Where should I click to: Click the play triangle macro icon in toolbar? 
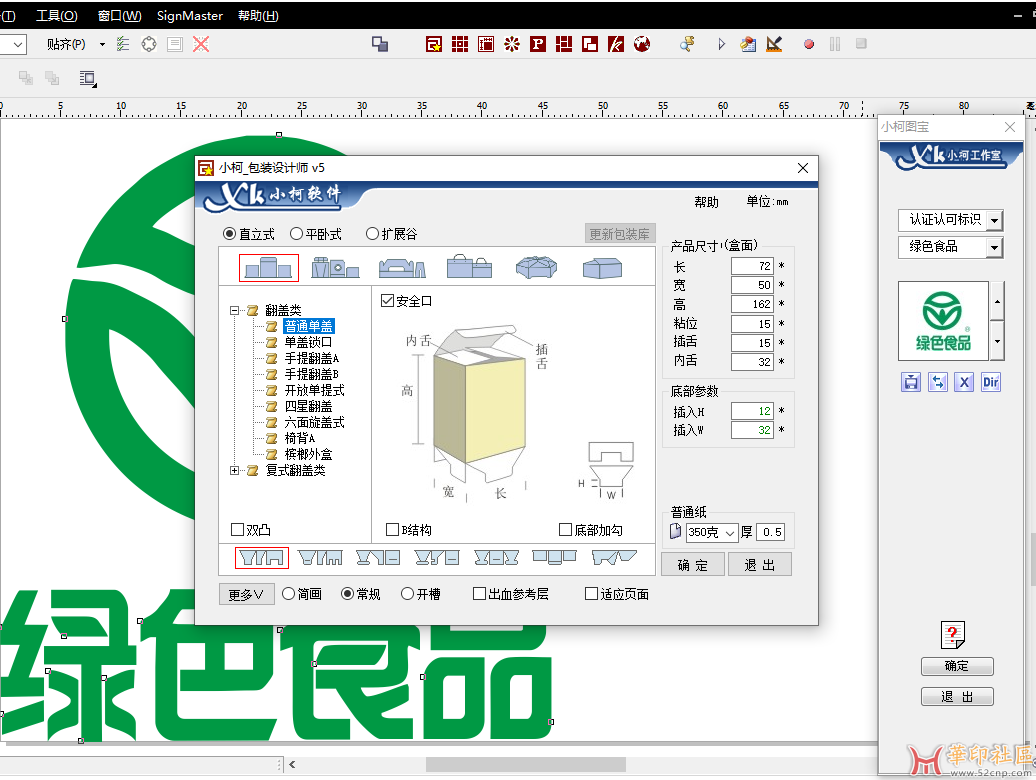(x=722, y=44)
